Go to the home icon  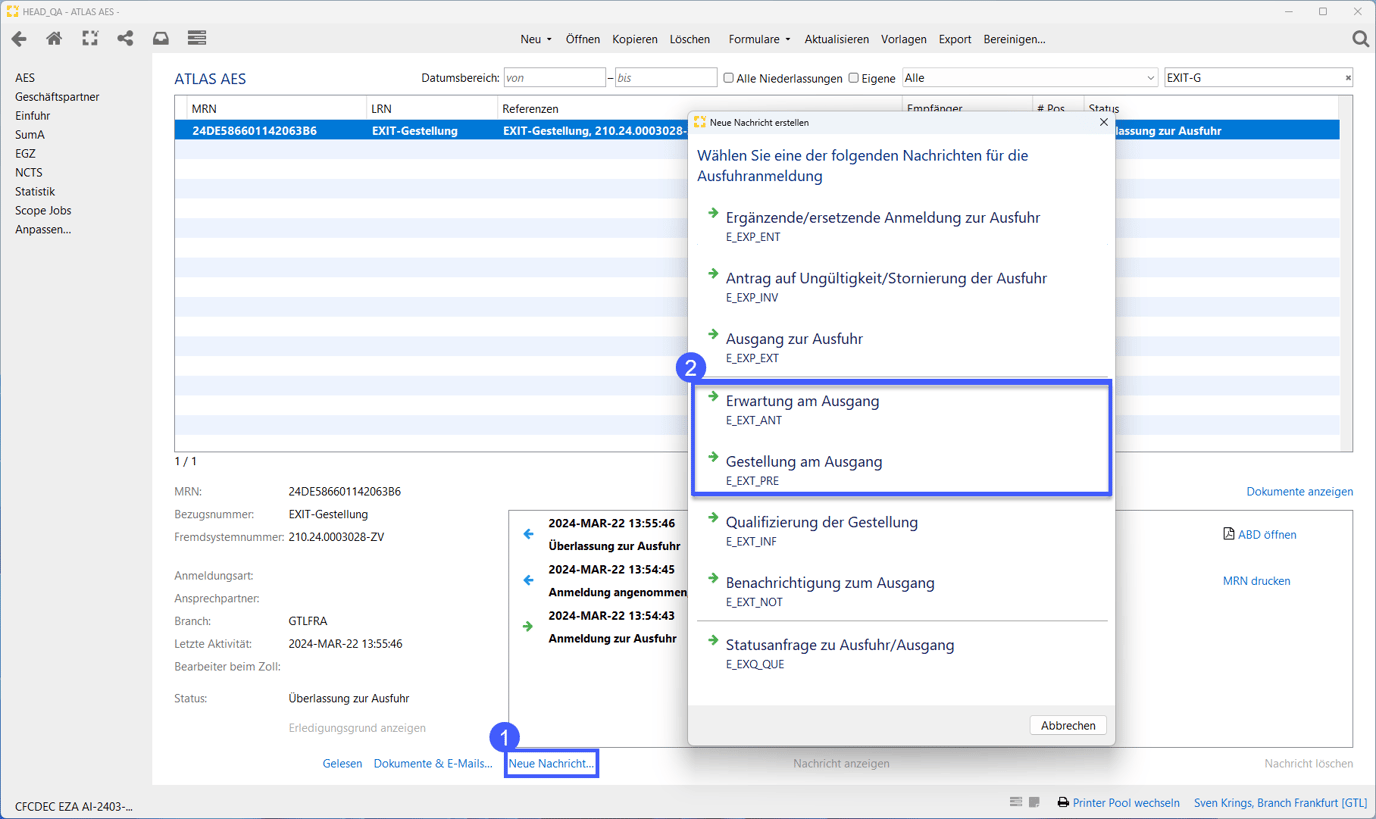coord(54,39)
